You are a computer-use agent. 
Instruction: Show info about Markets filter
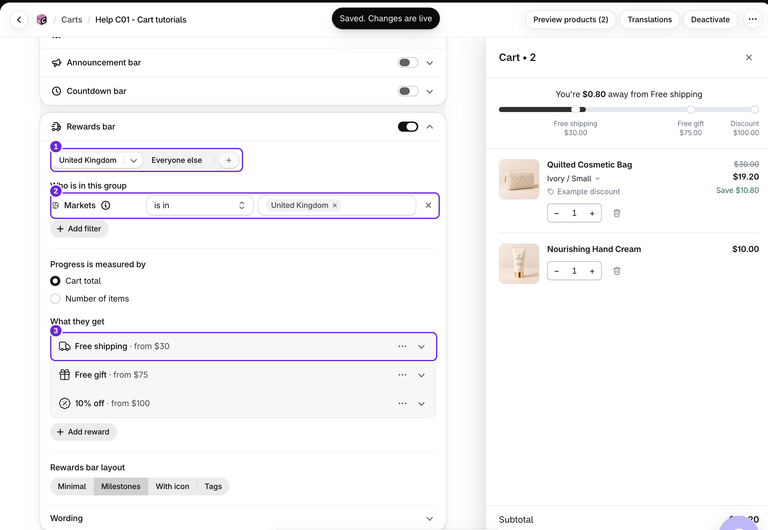point(105,205)
